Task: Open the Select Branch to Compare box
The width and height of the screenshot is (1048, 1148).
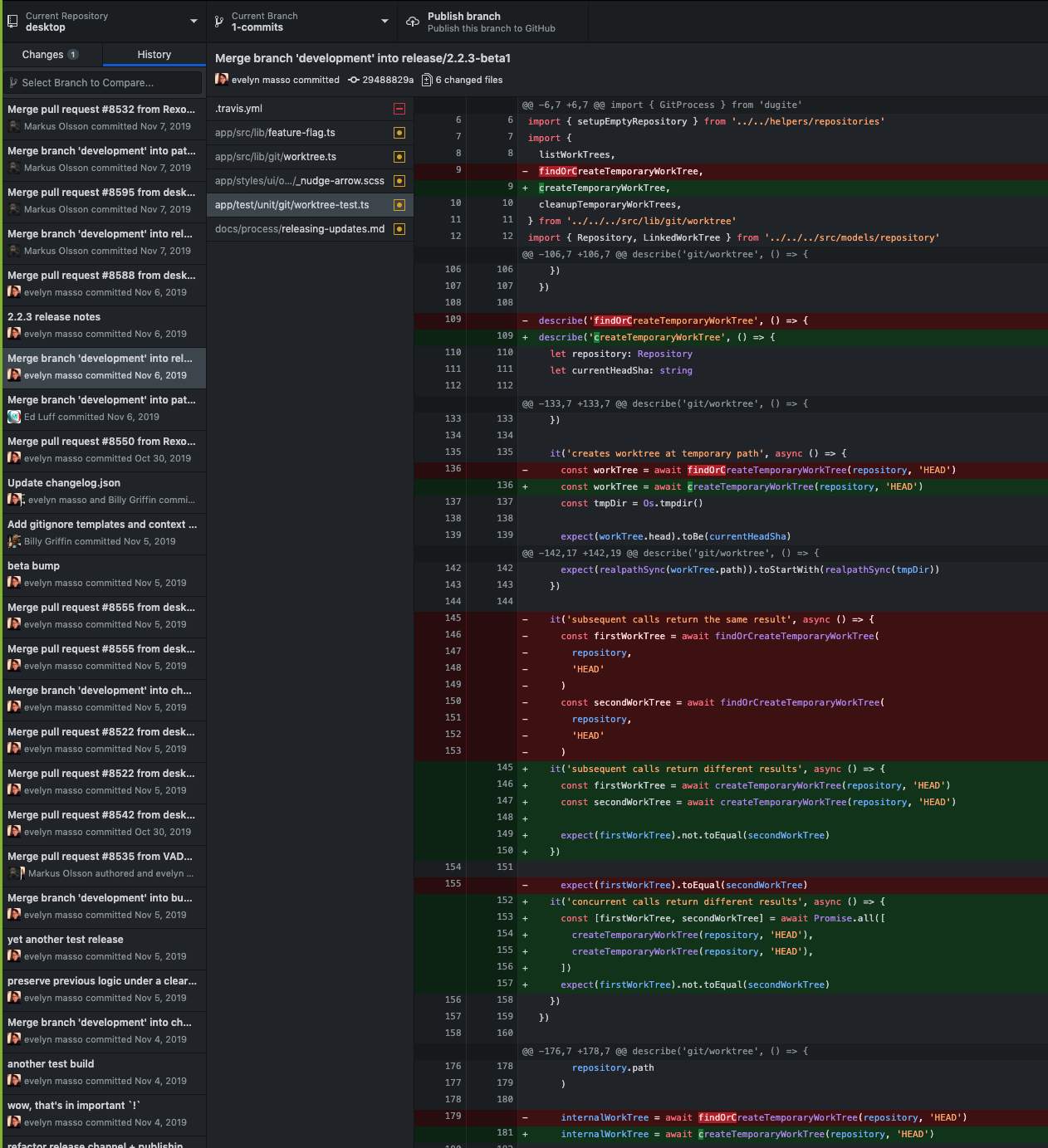Action: [104, 82]
